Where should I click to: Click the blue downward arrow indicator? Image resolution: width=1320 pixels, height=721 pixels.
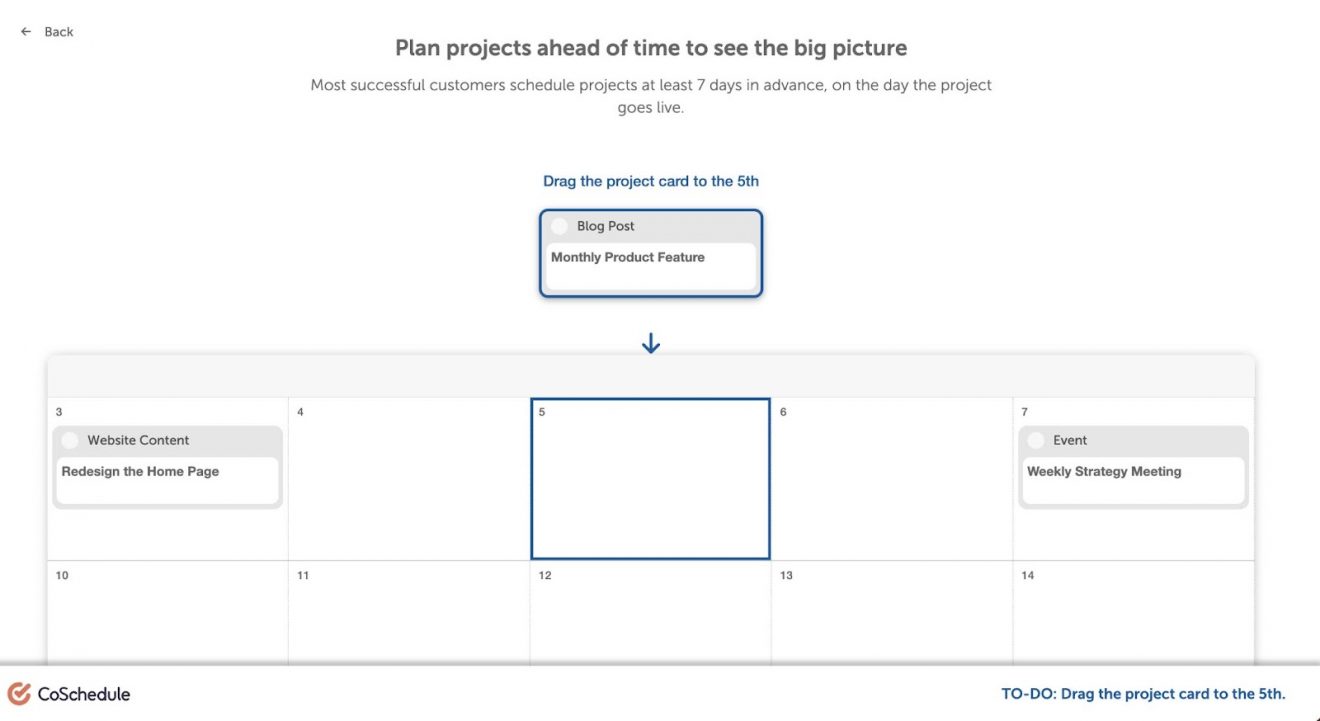tap(650, 342)
